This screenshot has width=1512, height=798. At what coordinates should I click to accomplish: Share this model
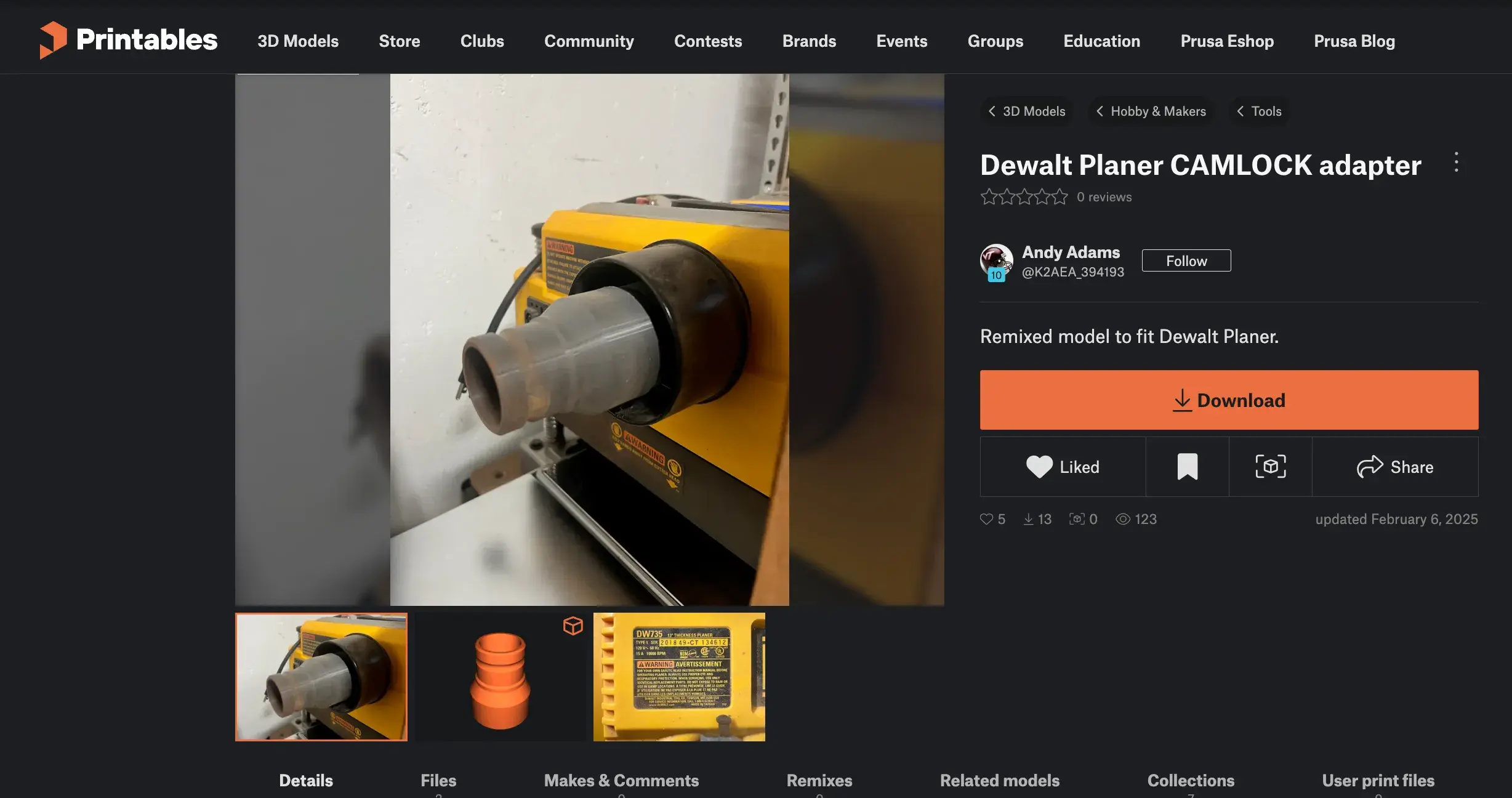coord(1395,467)
